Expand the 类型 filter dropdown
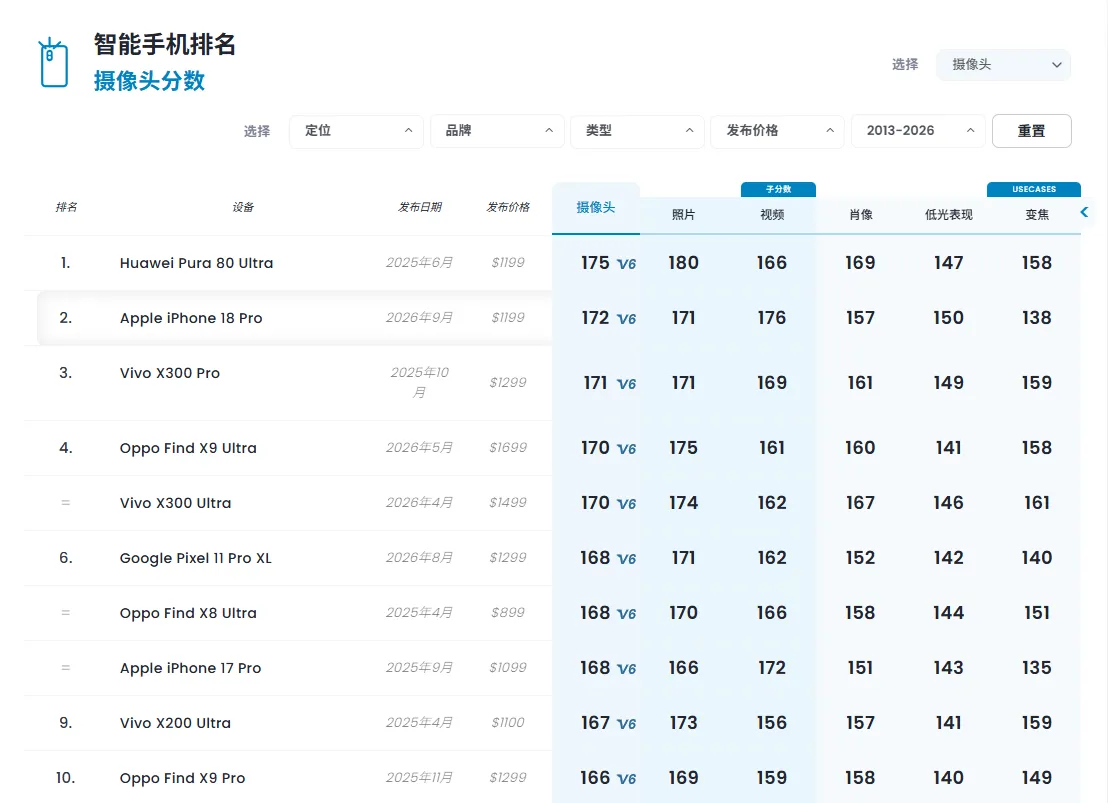This screenshot has height=803, width=1108. pos(637,131)
